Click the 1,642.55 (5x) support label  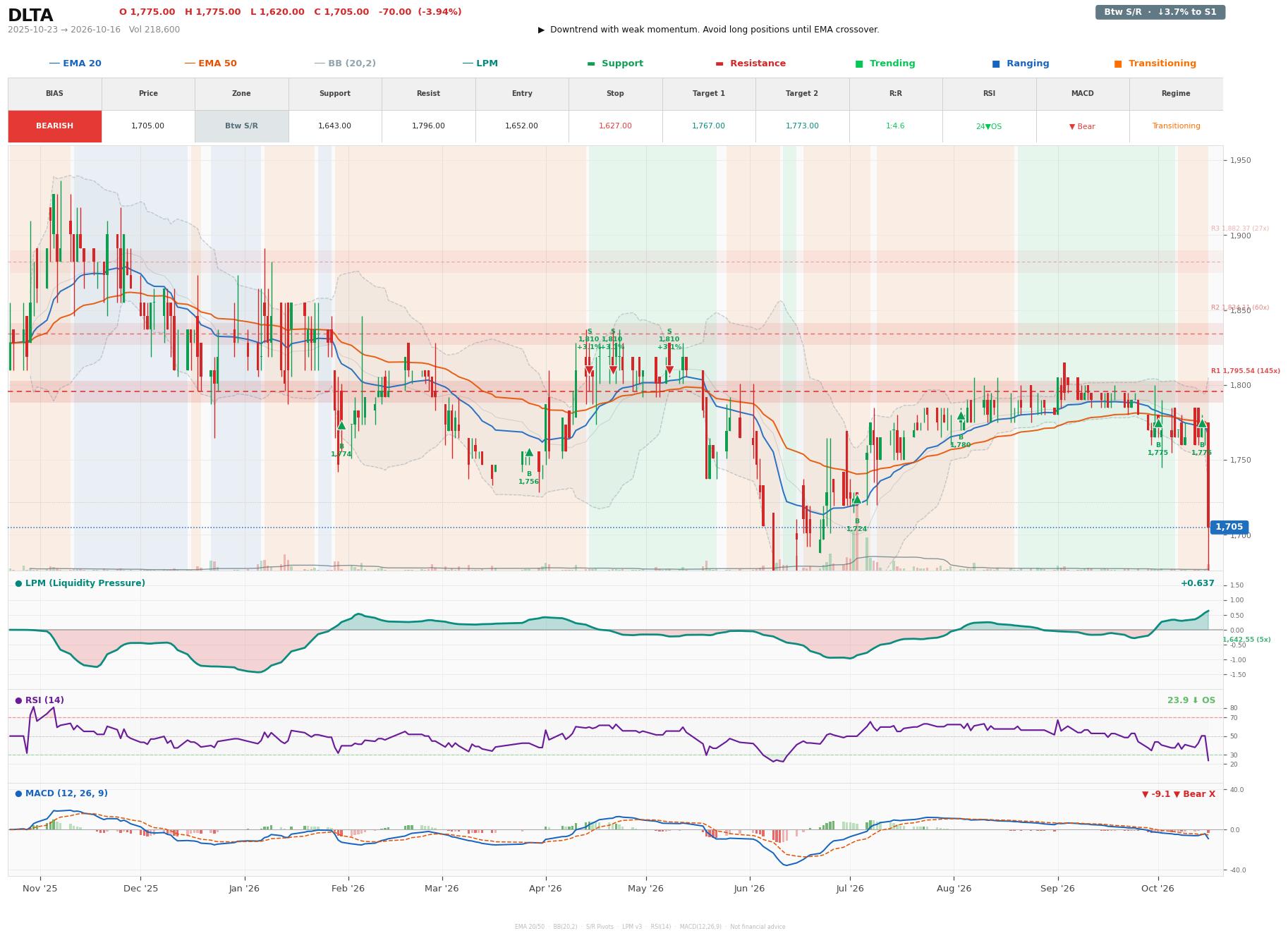1246,640
